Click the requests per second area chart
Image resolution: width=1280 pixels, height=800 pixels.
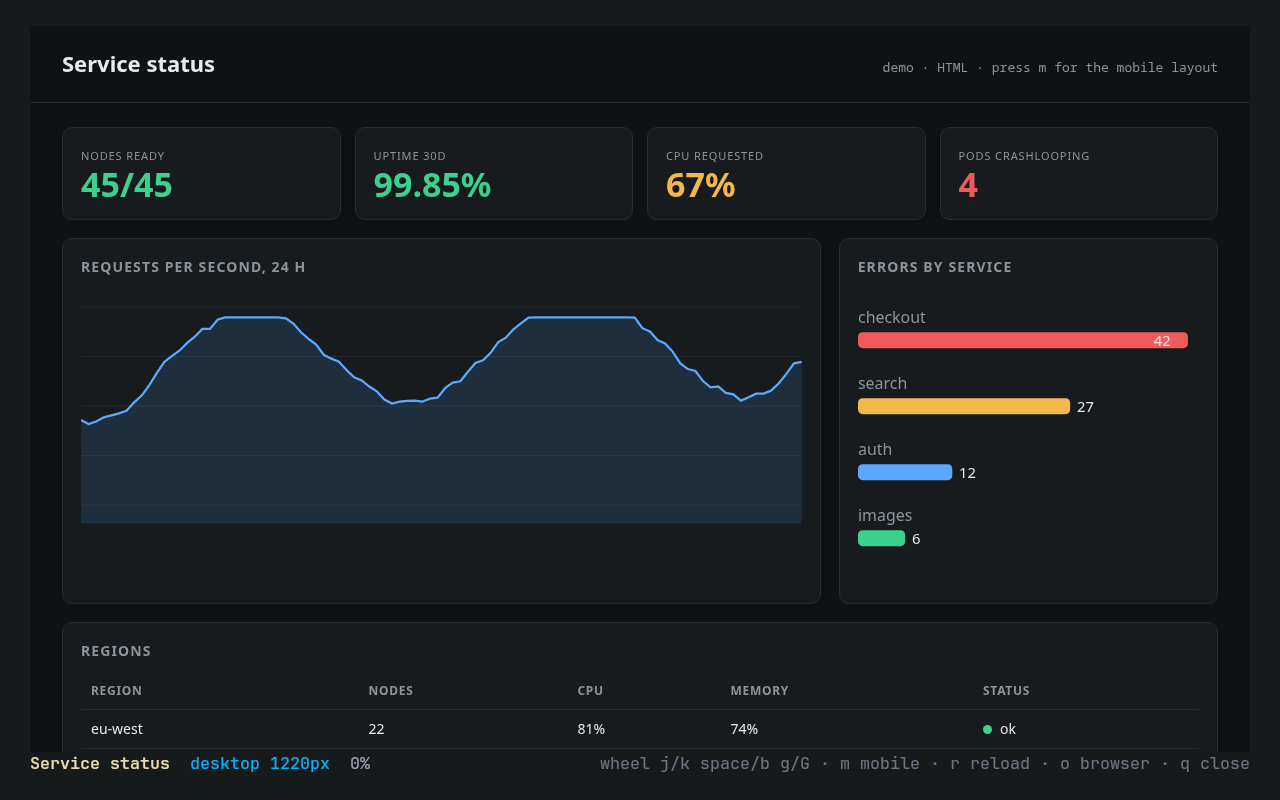pos(441,415)
